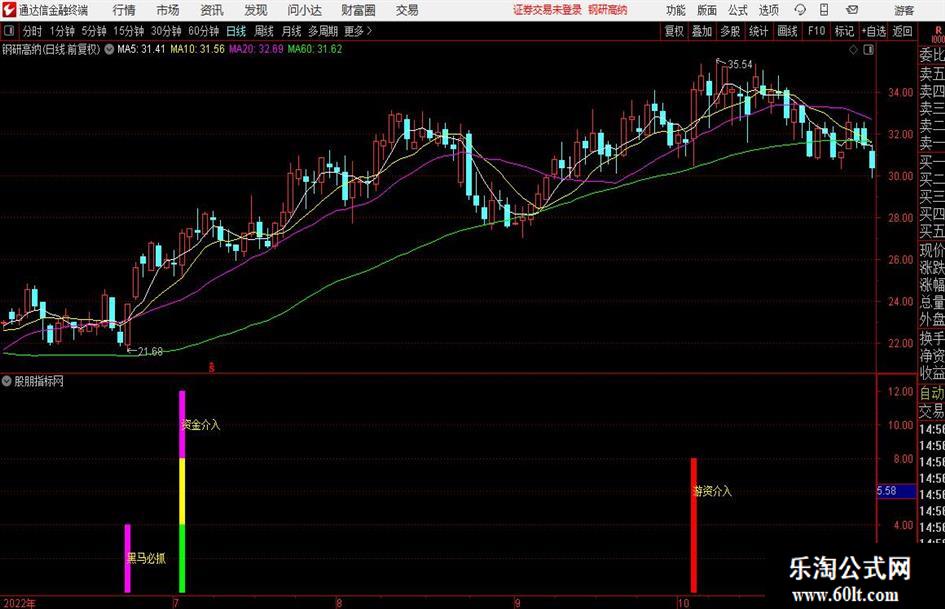Toggle the right side panel icon

868,49
